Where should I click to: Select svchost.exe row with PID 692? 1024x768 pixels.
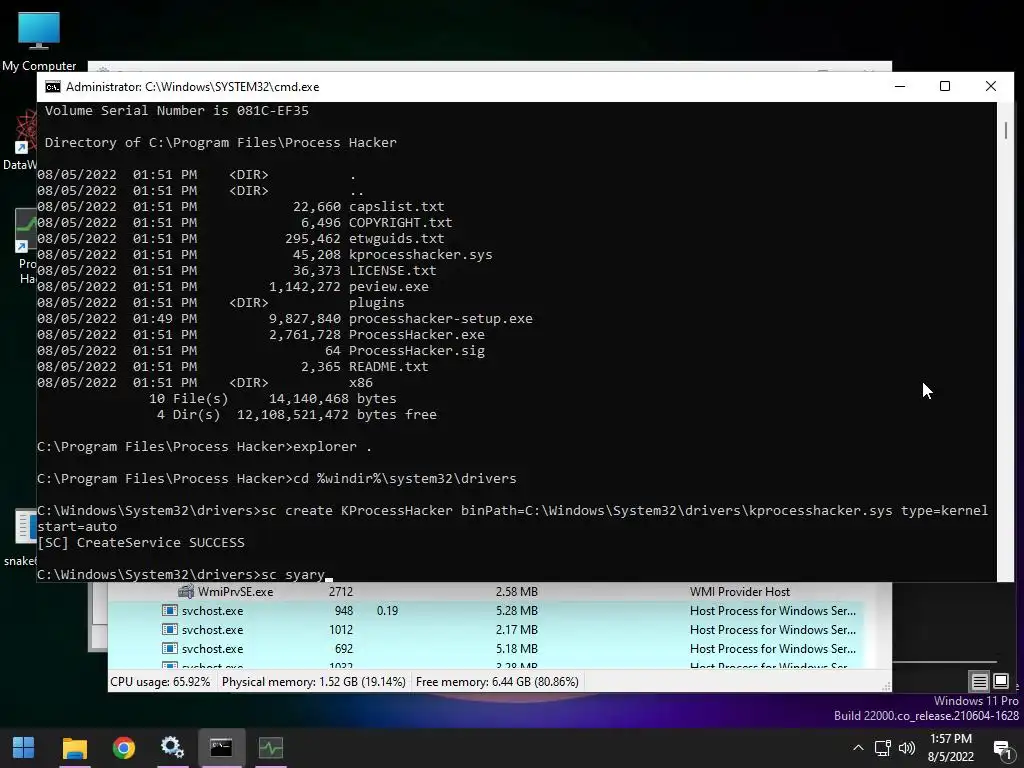[x=487, y=648]
